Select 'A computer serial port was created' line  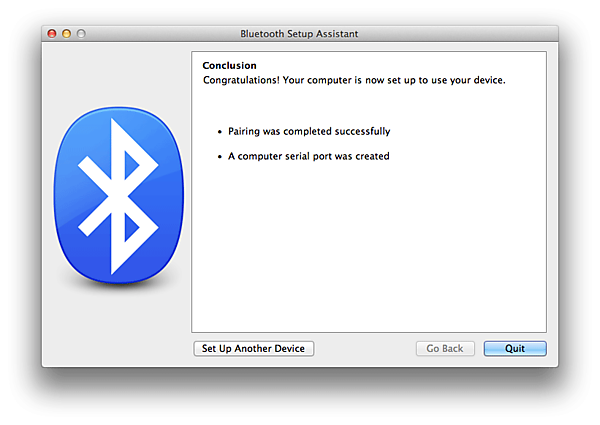[308, 156]
